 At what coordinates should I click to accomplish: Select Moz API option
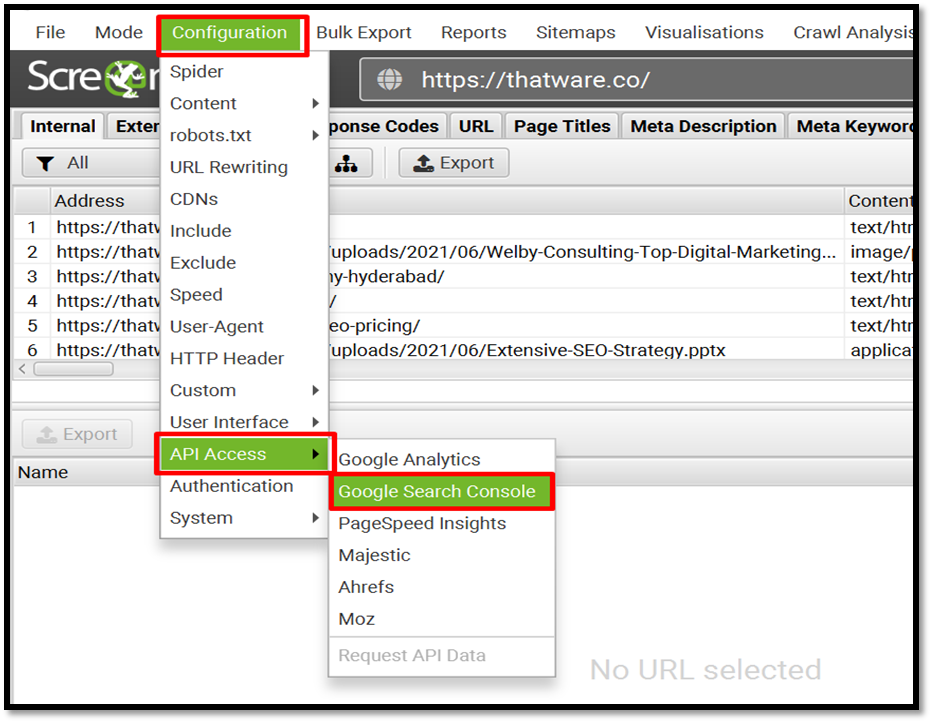pyautogui.click(x=442, y=620)
